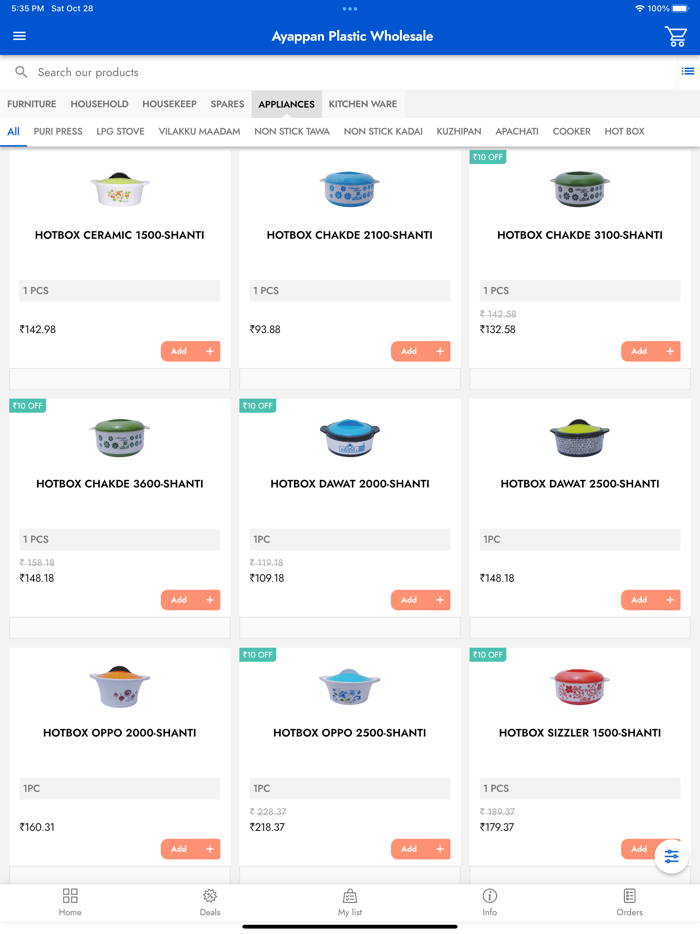700x934 pixels.
Task: Switch to list view using the blue list icon
Action: 688,71
